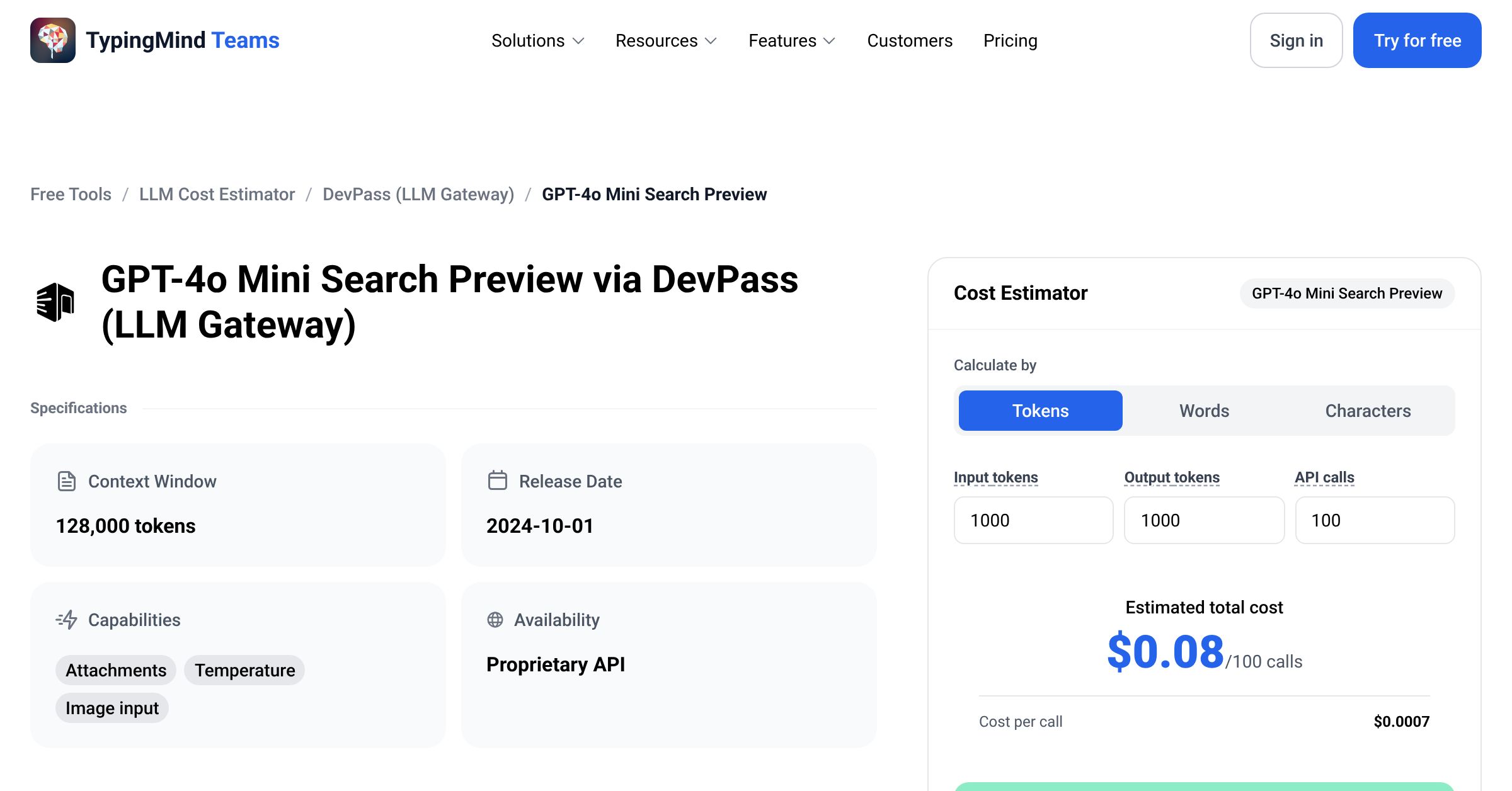This screenshot has height=791, width=1512.
Task: Click the Input tokens dotted label
Action: pos(996,477)
